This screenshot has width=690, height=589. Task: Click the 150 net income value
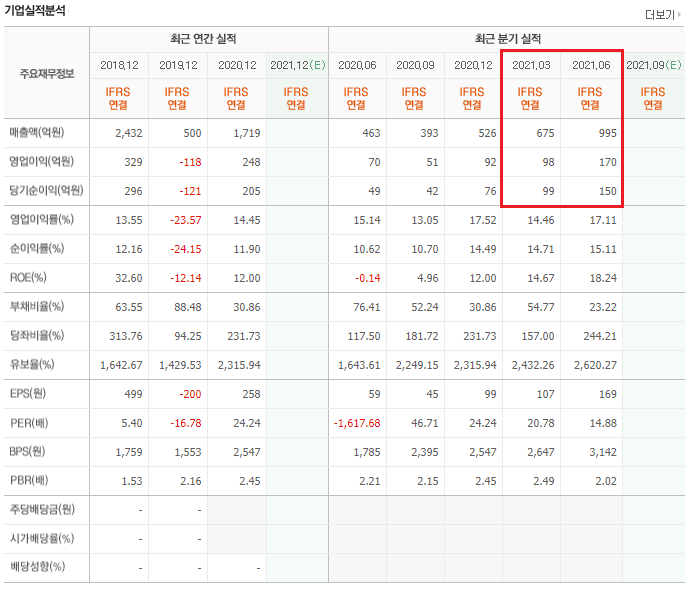tap(607, 191)
